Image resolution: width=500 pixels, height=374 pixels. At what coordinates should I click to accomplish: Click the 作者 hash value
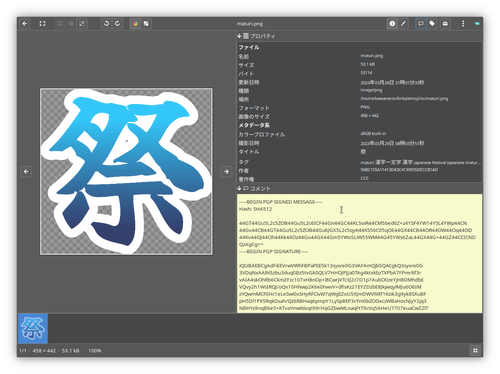tap(399, 170)
